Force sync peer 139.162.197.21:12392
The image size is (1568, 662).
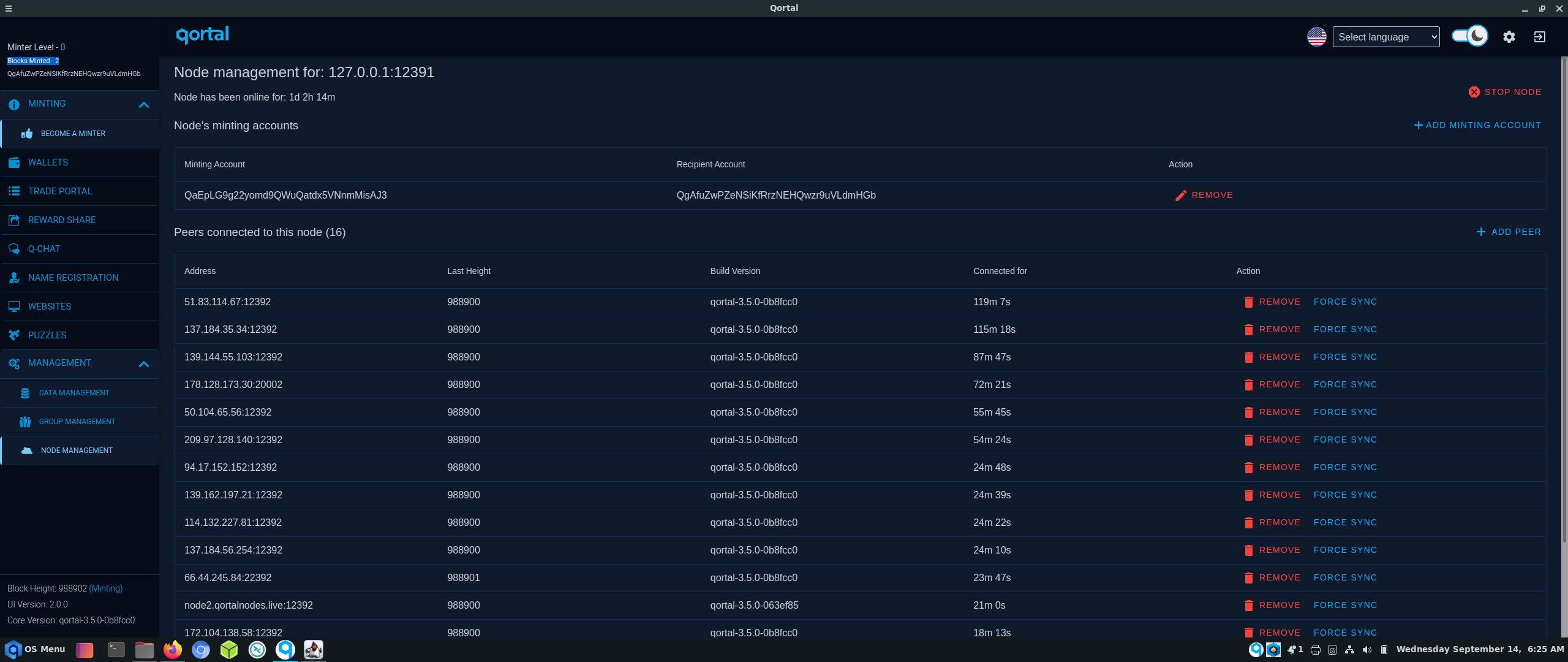1345,495
